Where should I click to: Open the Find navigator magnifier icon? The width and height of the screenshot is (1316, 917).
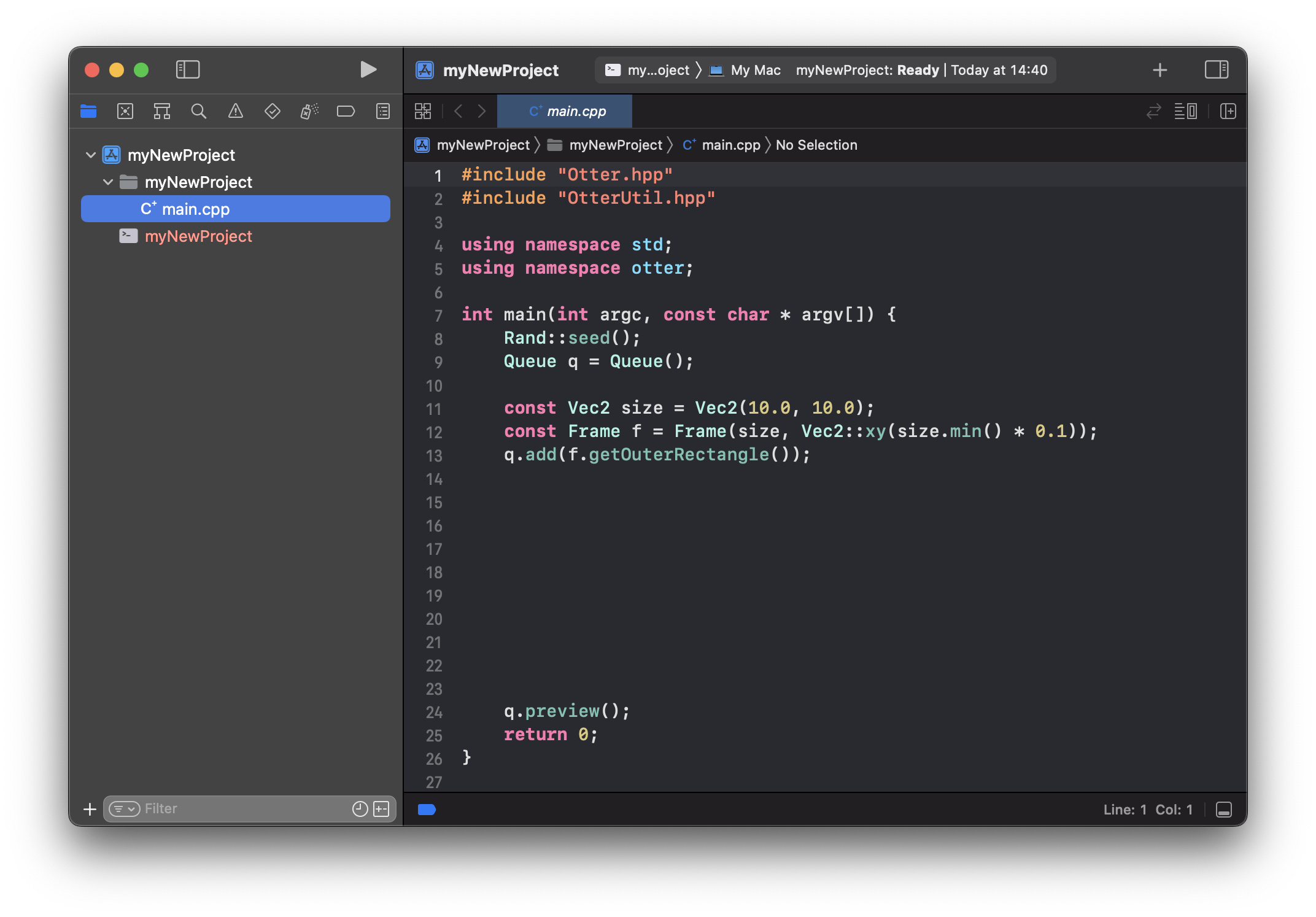pyautogui.click(x=198, y=111)
